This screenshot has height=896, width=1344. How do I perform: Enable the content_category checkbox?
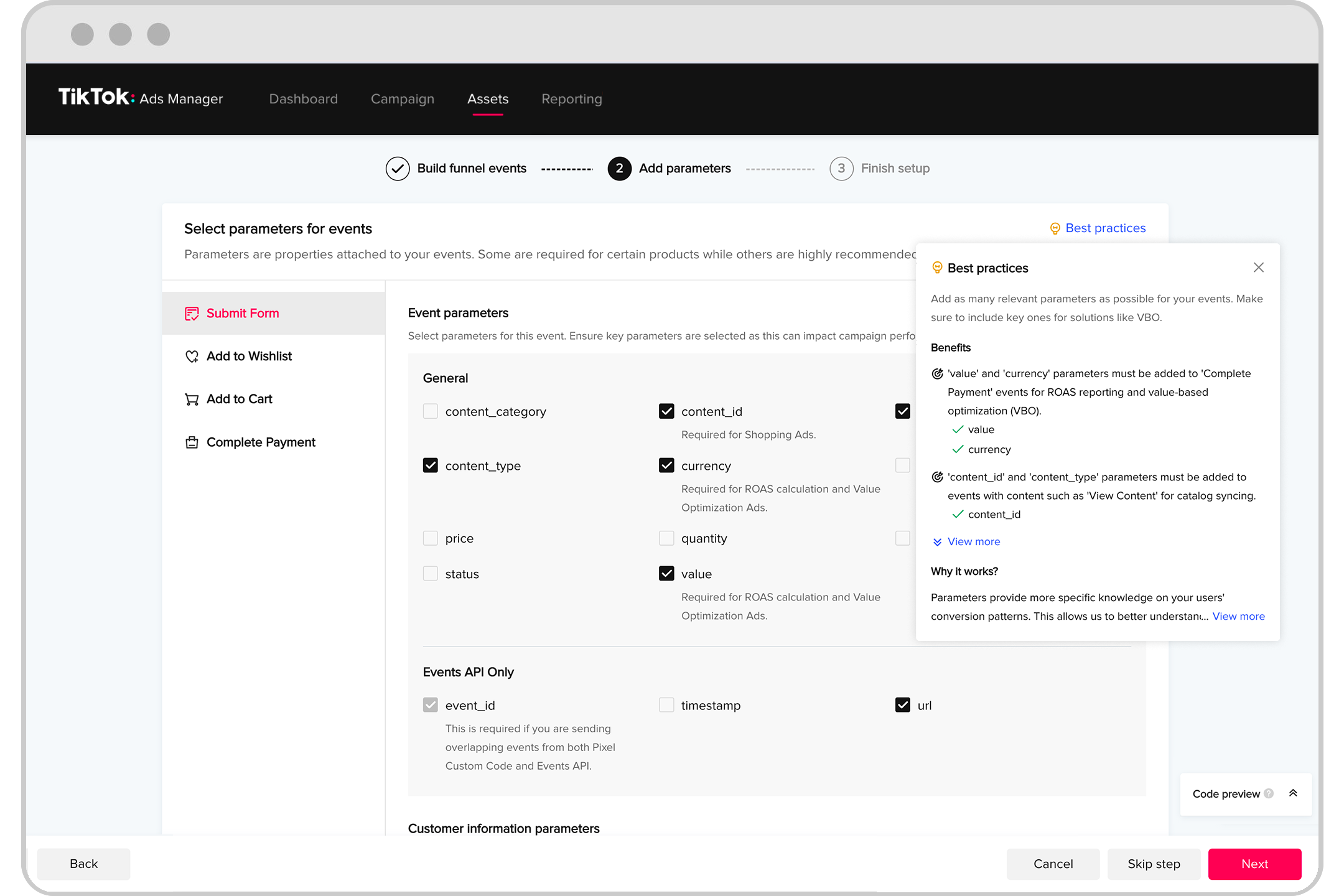tap(430, 411)
